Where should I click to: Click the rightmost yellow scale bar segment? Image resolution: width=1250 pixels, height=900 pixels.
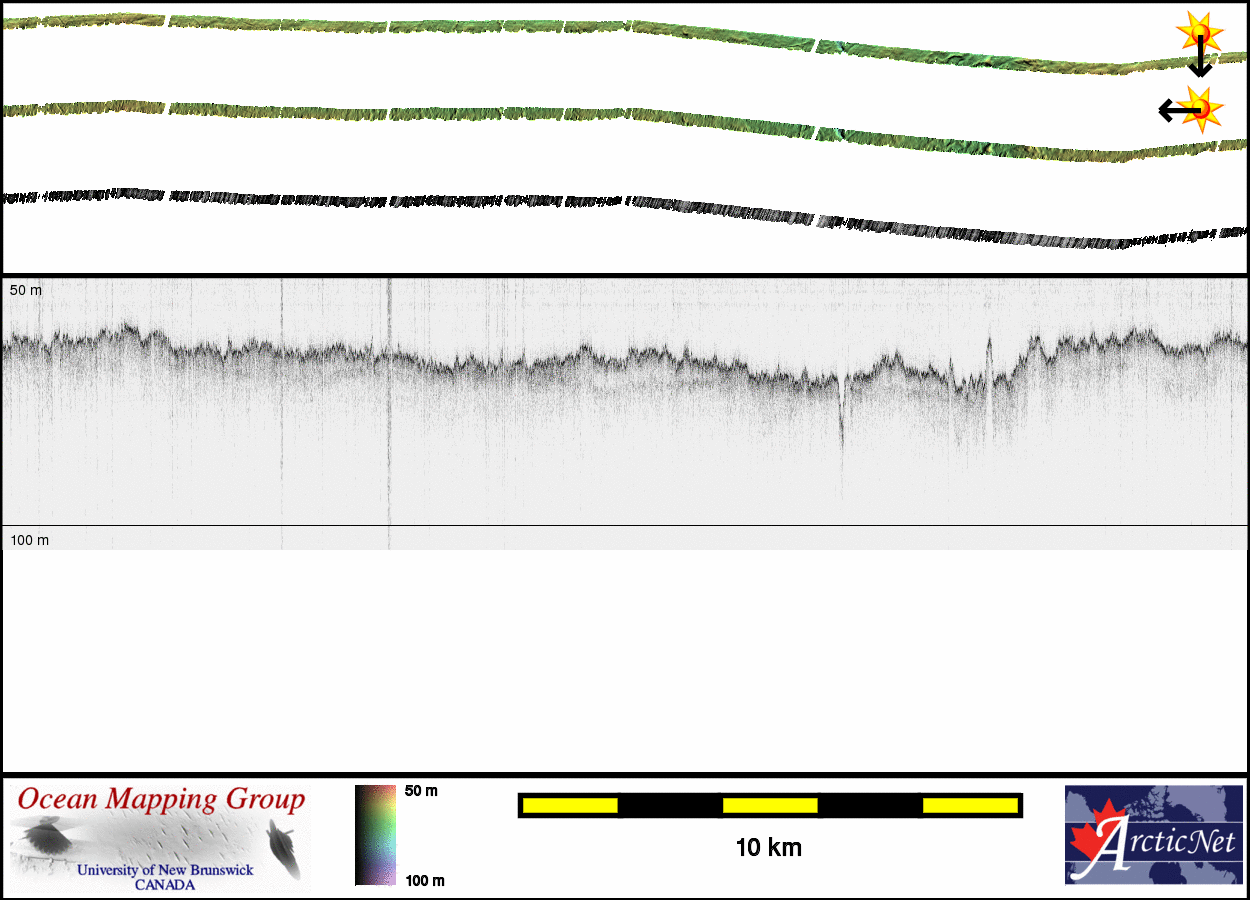[x=969, y=805]
